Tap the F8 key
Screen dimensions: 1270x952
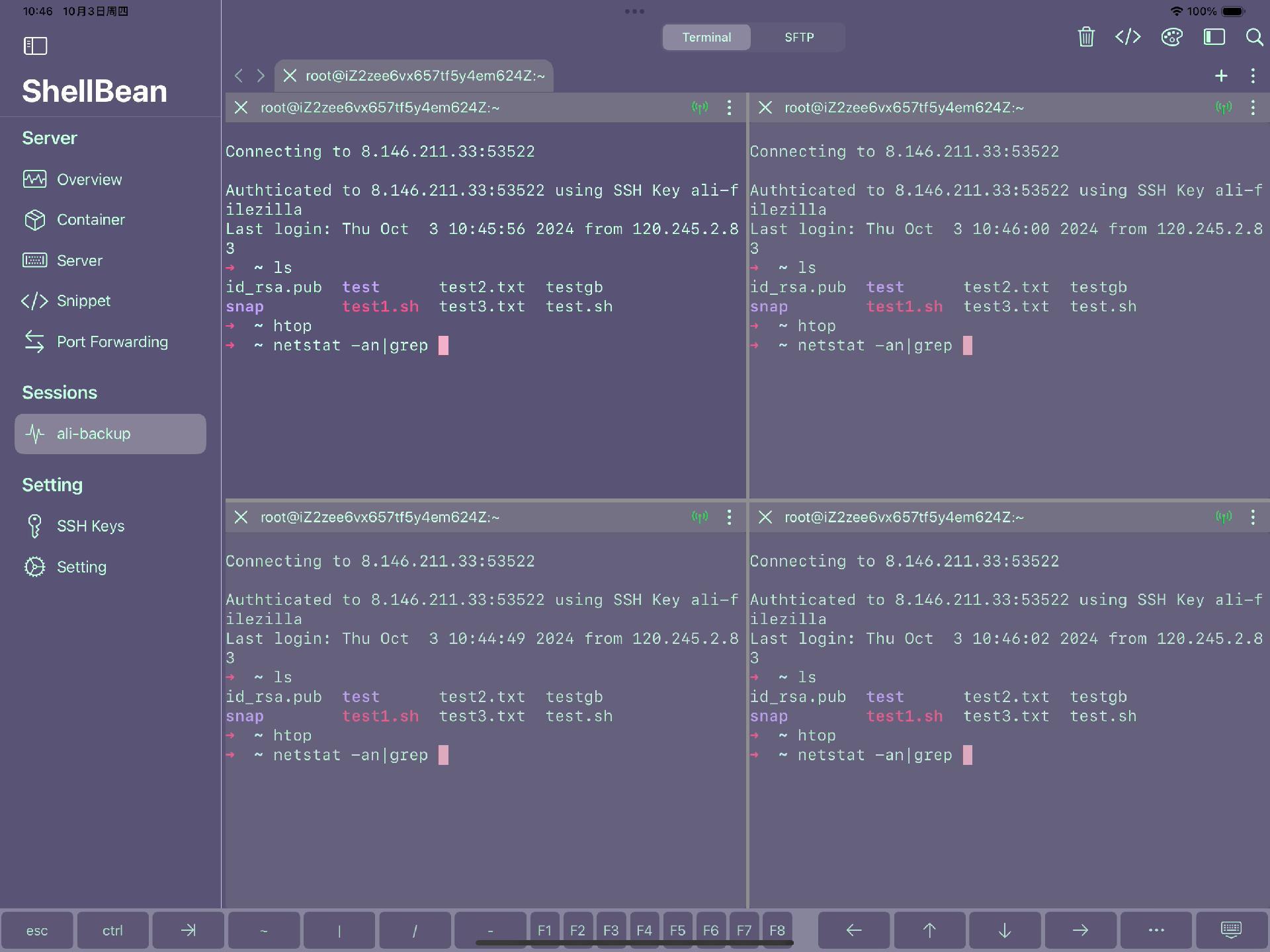click(x=777, y=930)
